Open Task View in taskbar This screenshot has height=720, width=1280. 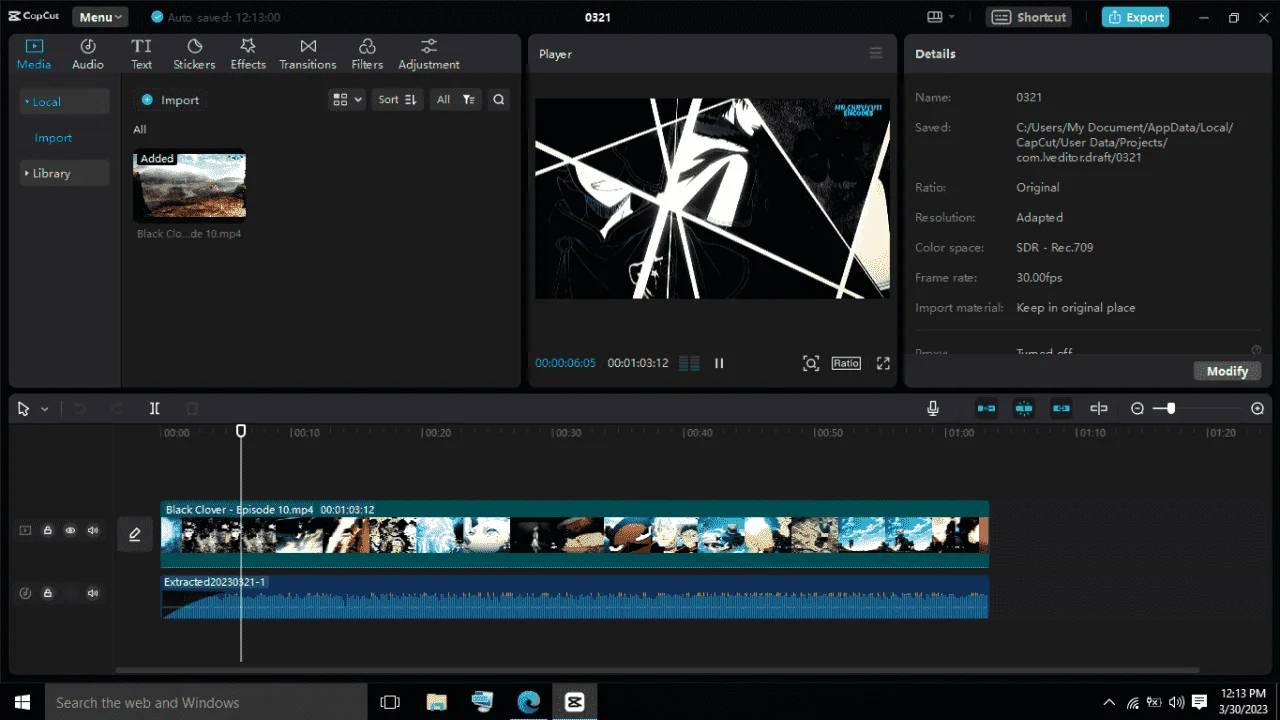[x=390, y=702]
